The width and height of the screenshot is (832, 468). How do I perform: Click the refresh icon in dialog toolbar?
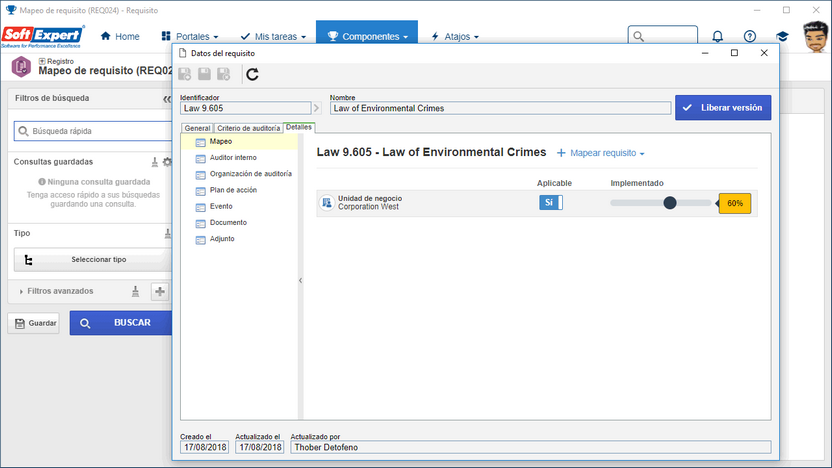[253, 74]
